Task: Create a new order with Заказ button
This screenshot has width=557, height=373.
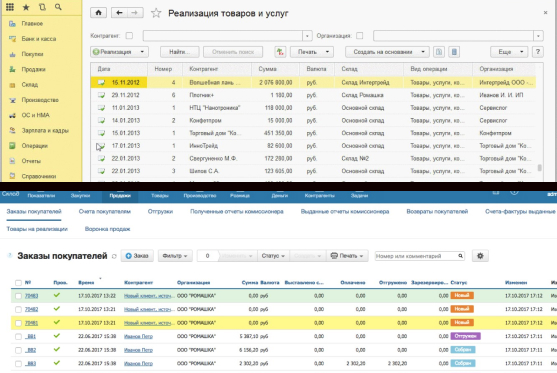Action: 137,256
